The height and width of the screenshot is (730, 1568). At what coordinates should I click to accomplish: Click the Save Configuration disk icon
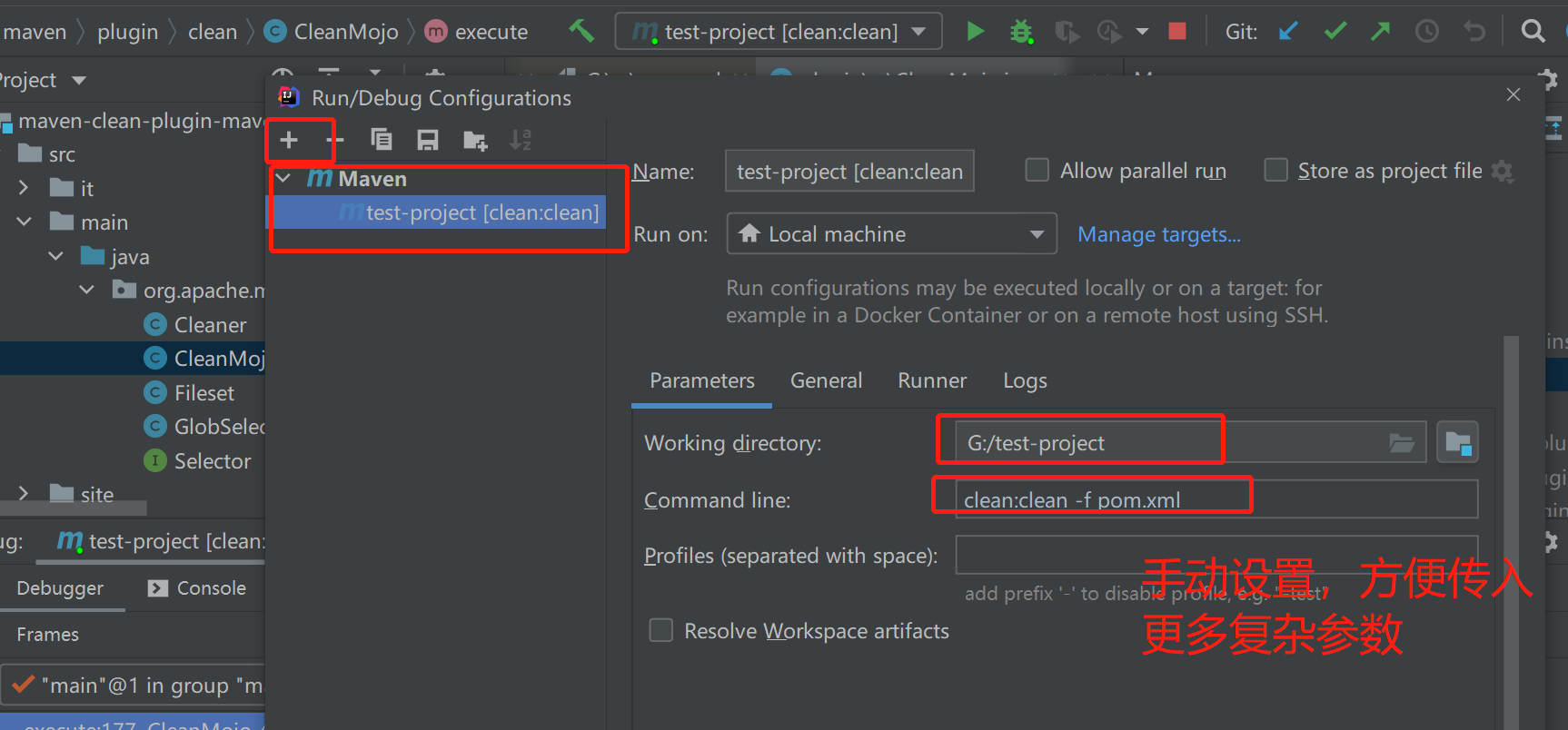428,140
